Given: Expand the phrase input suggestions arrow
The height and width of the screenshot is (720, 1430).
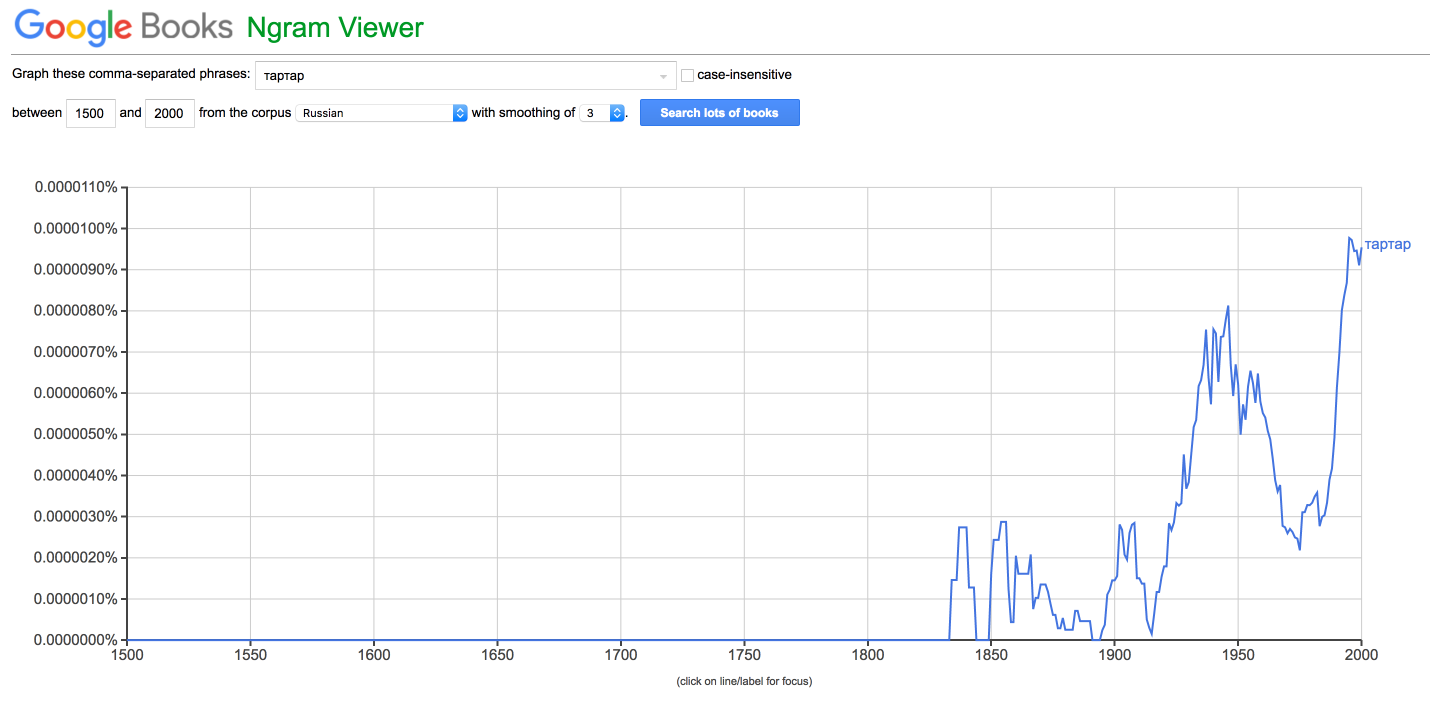Looking at the screenshot, I should click(x=663, y=76).
